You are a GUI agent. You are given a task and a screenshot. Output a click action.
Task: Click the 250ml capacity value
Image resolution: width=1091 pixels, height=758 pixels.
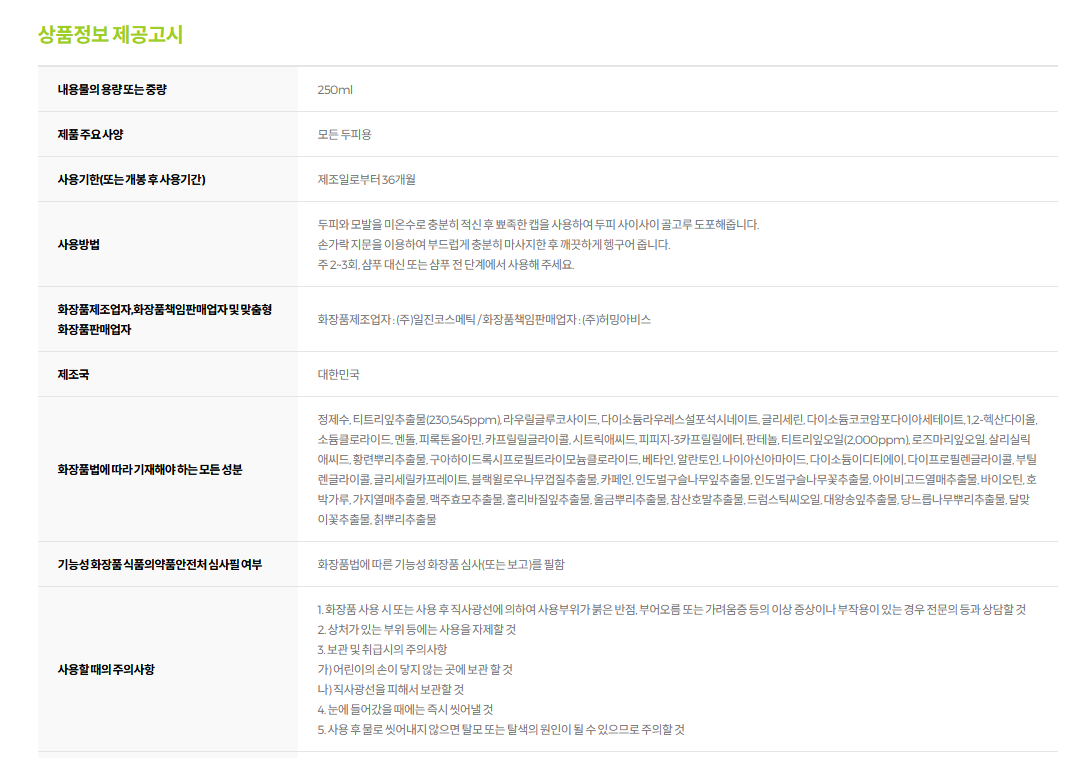(335, 90)
